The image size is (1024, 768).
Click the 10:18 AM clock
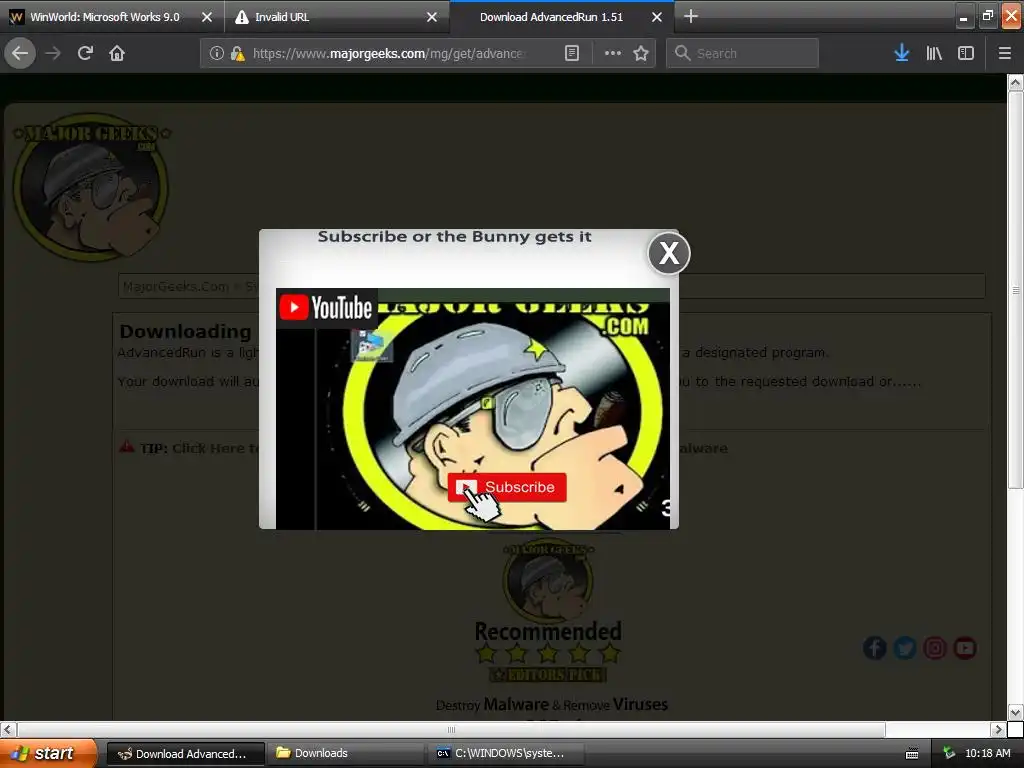(987, 753)
